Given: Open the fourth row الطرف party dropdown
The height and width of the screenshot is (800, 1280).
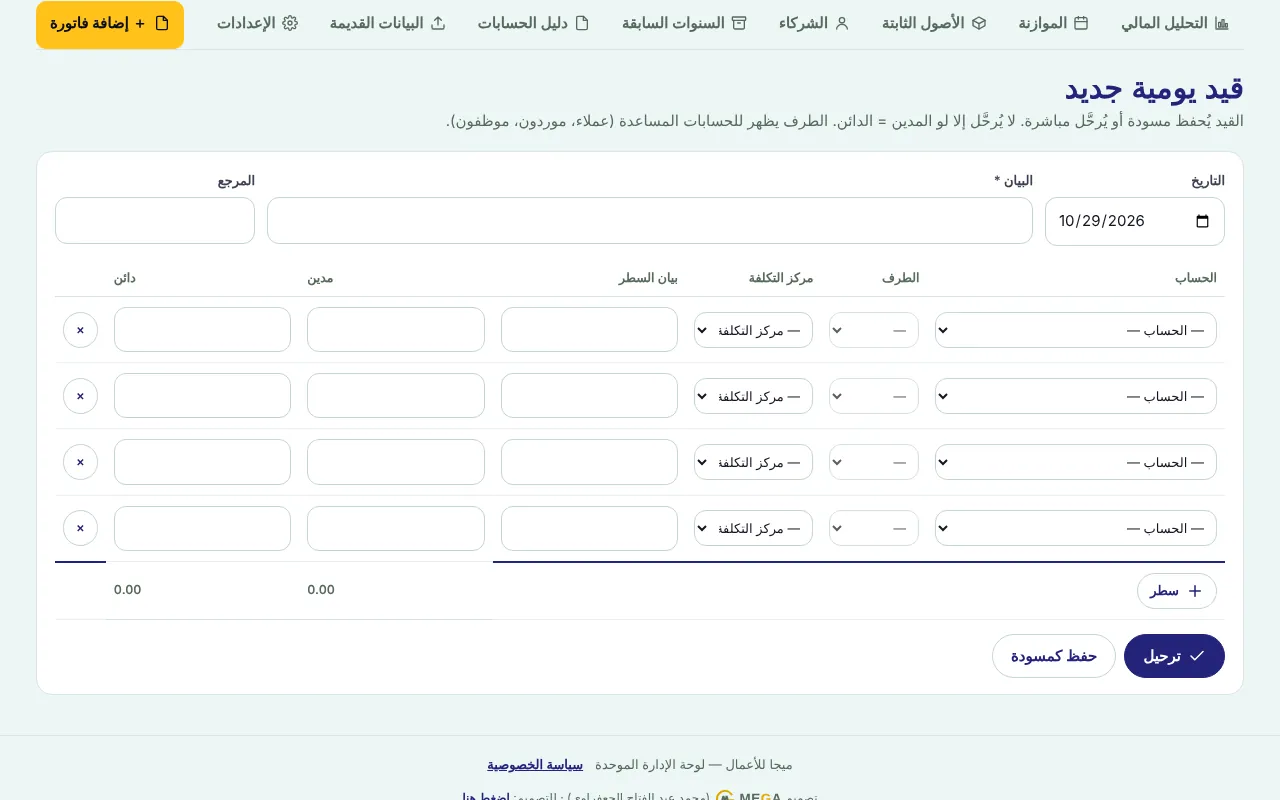Looking at the screenshot, I should coord(874,528).
